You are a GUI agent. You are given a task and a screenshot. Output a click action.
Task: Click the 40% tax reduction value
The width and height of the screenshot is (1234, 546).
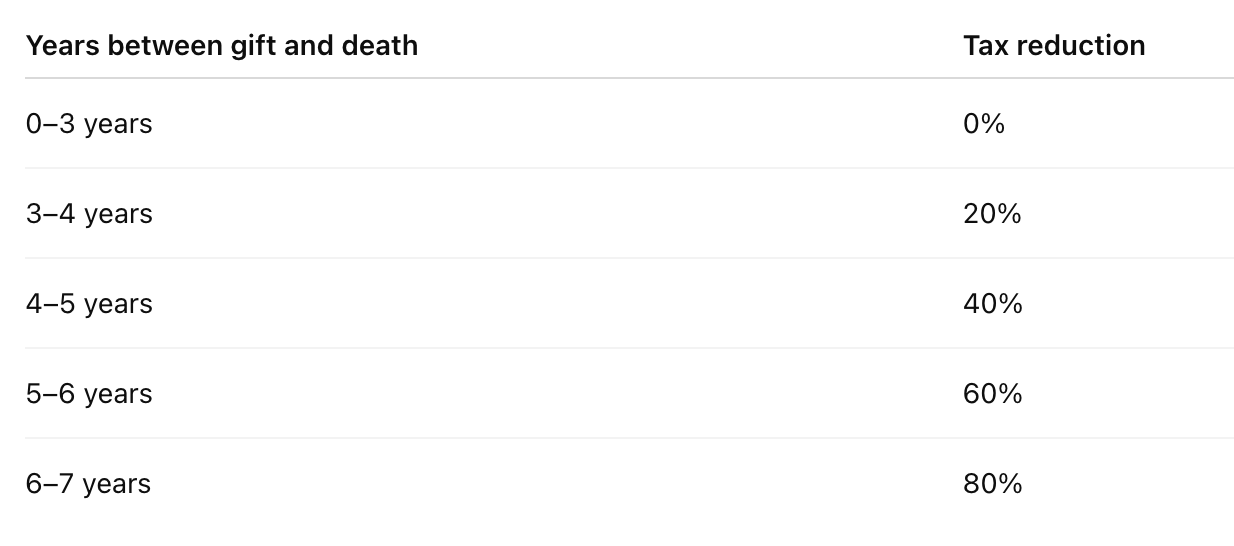point(993,304)
